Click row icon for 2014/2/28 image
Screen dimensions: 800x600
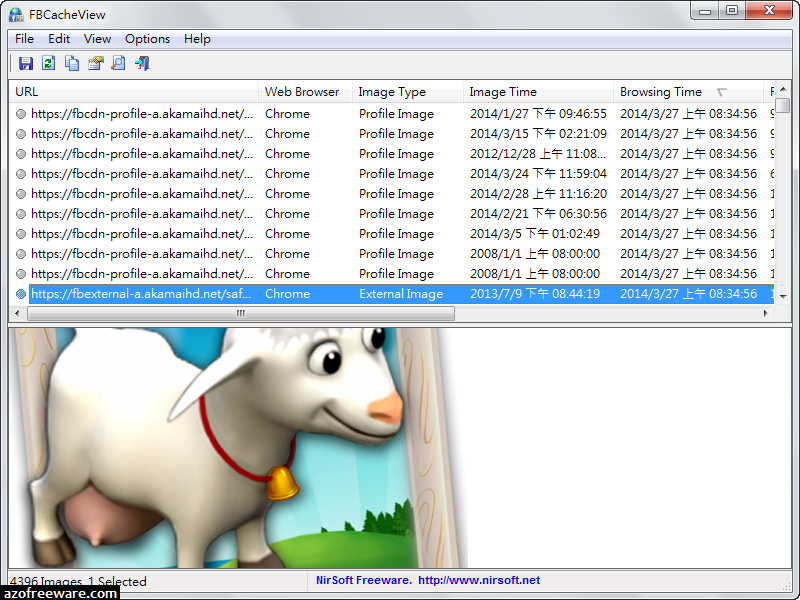pyautogui.click(x=21, y=194)
